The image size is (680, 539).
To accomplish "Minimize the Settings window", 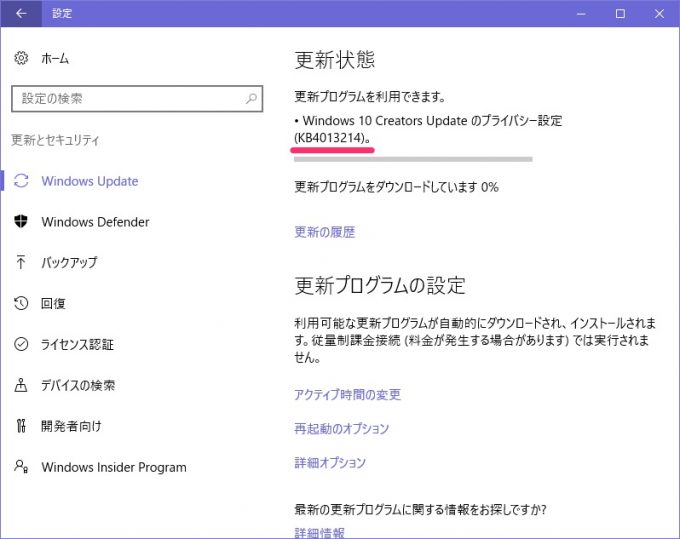I will click(581, 13).
